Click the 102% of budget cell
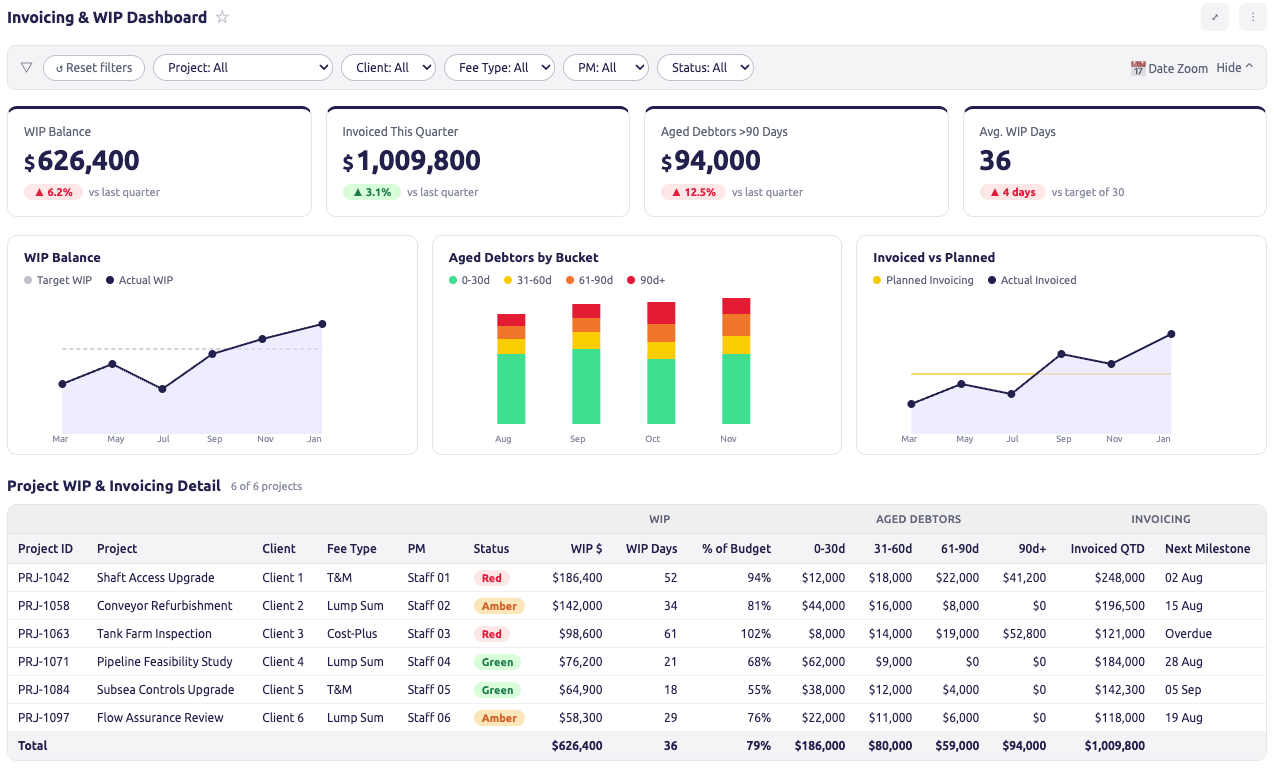Screen dimensions: 1274x770 point(755,634)
